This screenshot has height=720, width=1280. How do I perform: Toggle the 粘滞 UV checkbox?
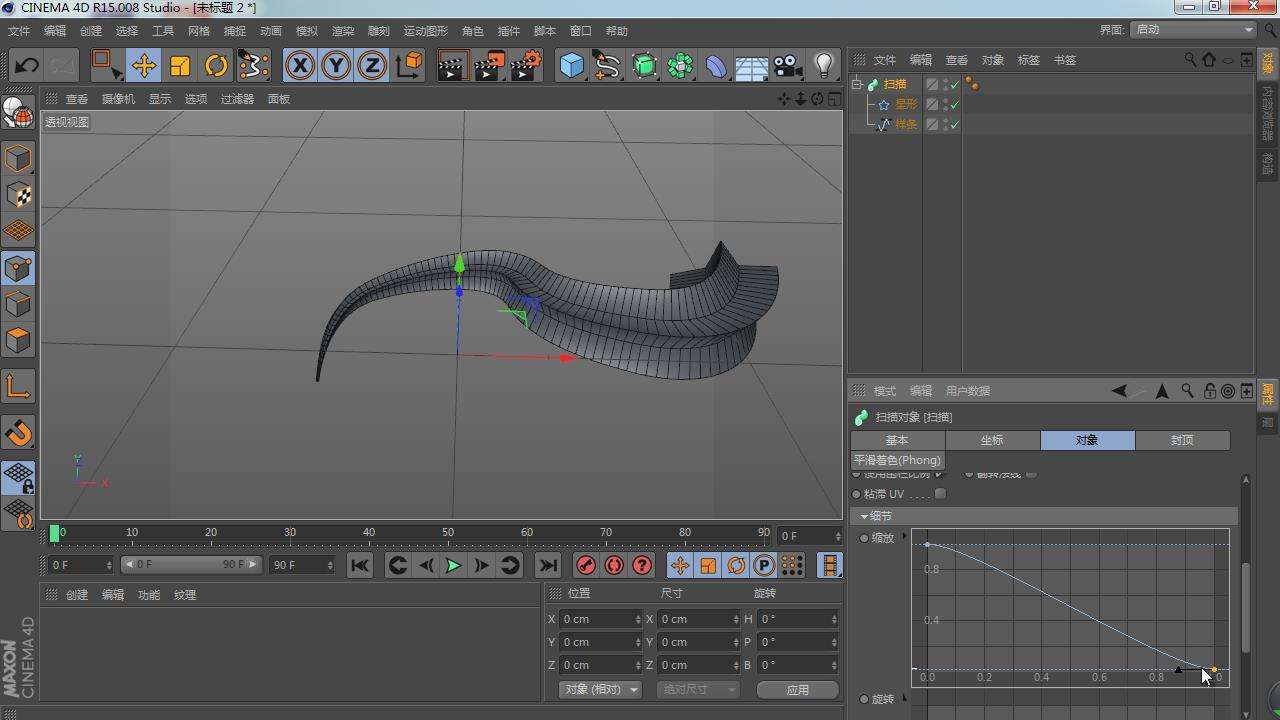click(x=940, y=494)
